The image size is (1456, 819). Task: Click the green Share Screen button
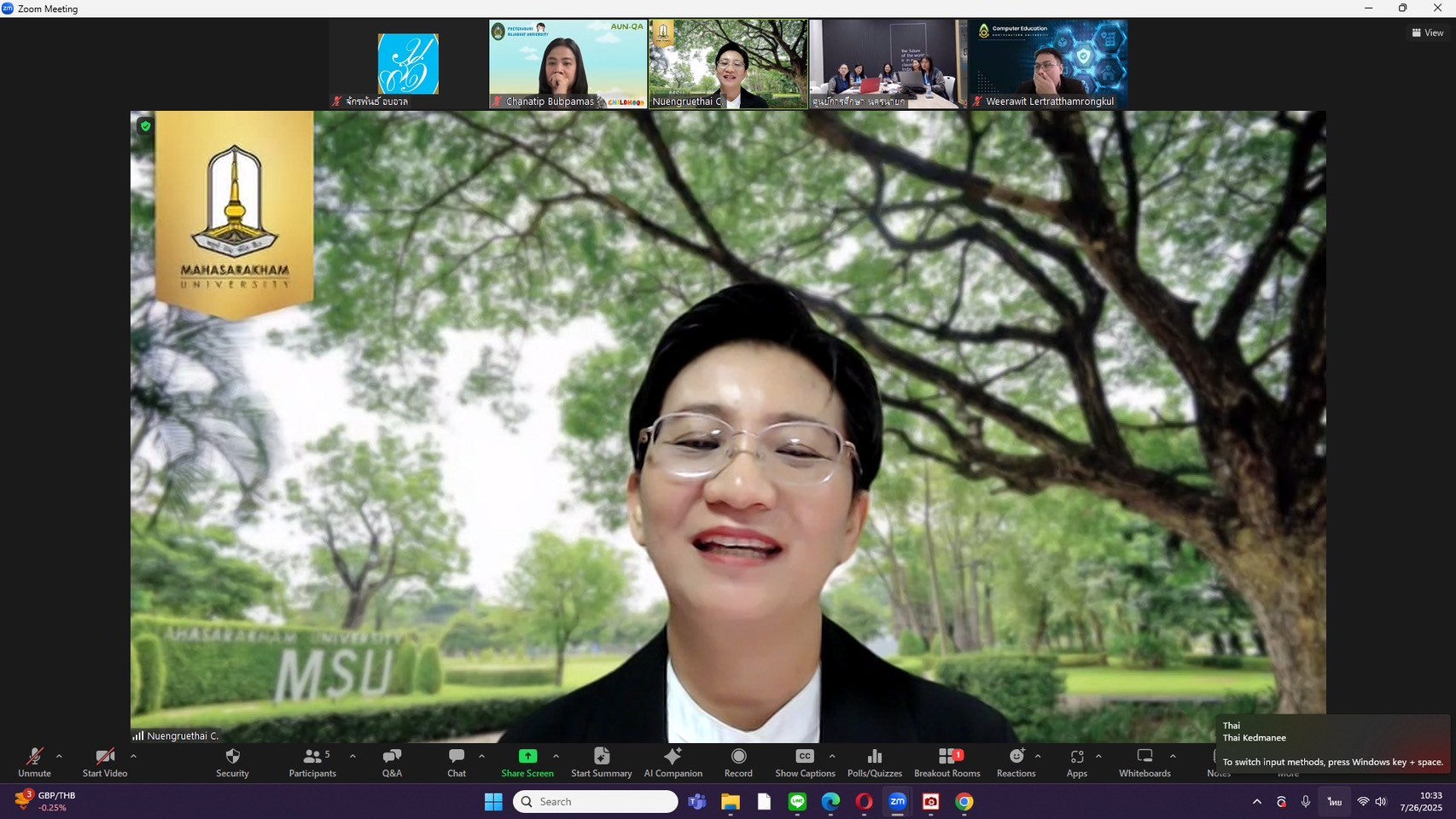[x=527, y=762]
